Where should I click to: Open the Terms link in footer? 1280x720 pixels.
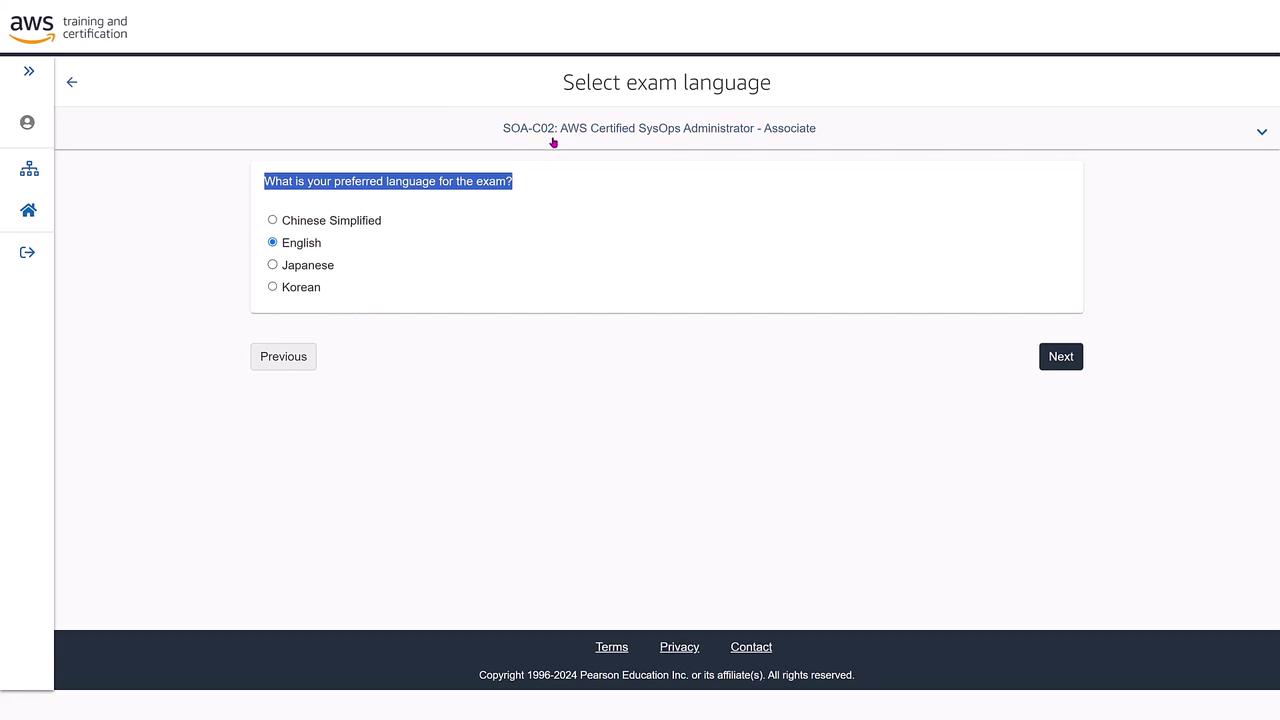(x=612, y=647)
